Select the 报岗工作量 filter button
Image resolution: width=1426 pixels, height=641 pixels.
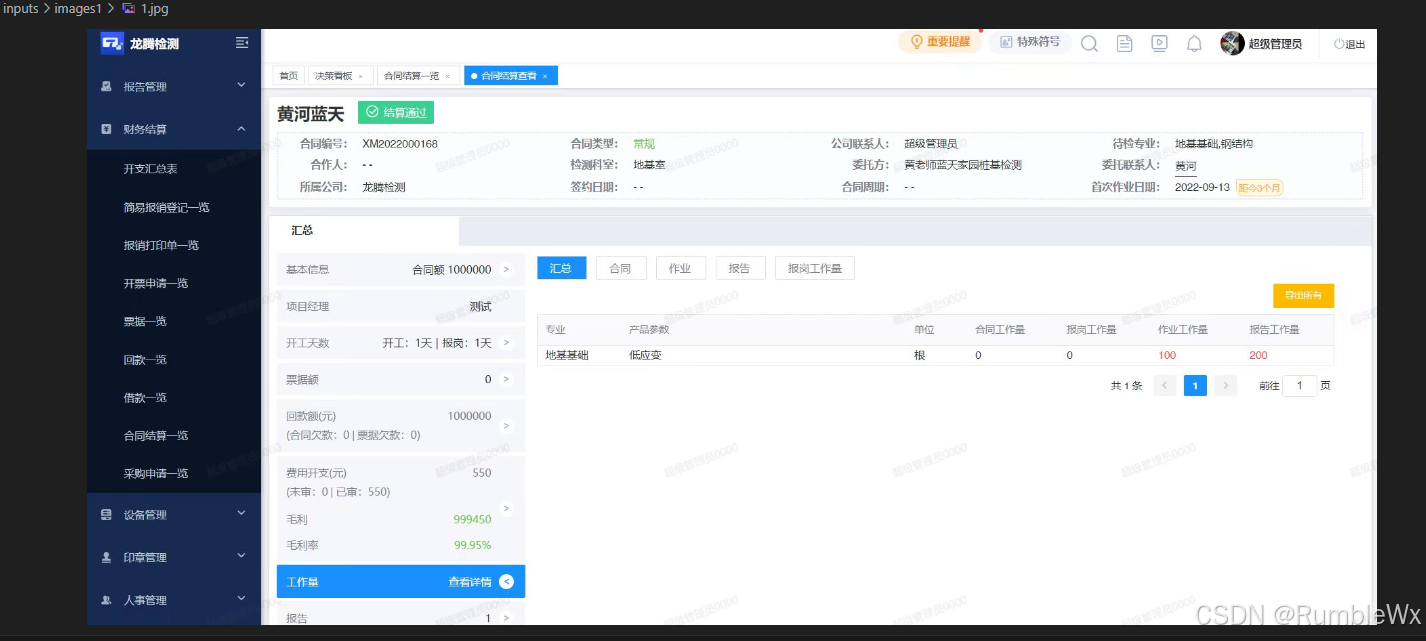[x=814, y=268]
